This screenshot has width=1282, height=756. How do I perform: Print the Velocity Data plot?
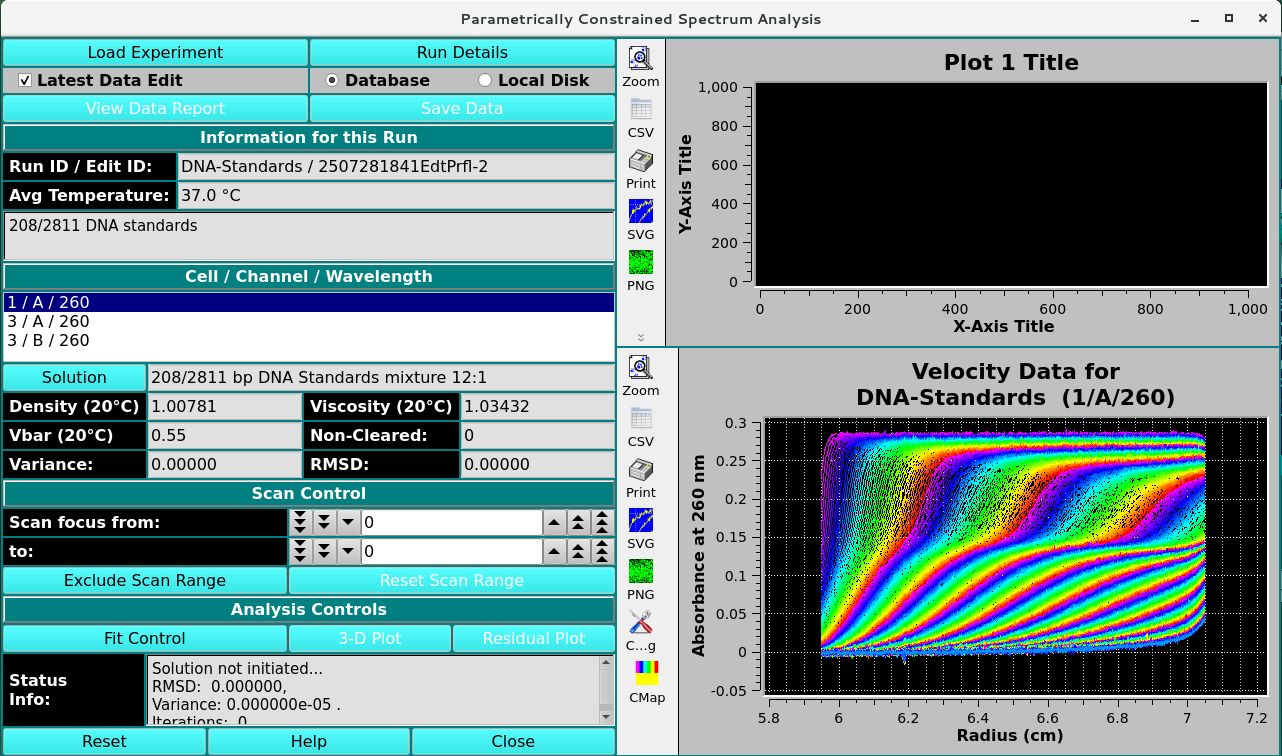641,471
